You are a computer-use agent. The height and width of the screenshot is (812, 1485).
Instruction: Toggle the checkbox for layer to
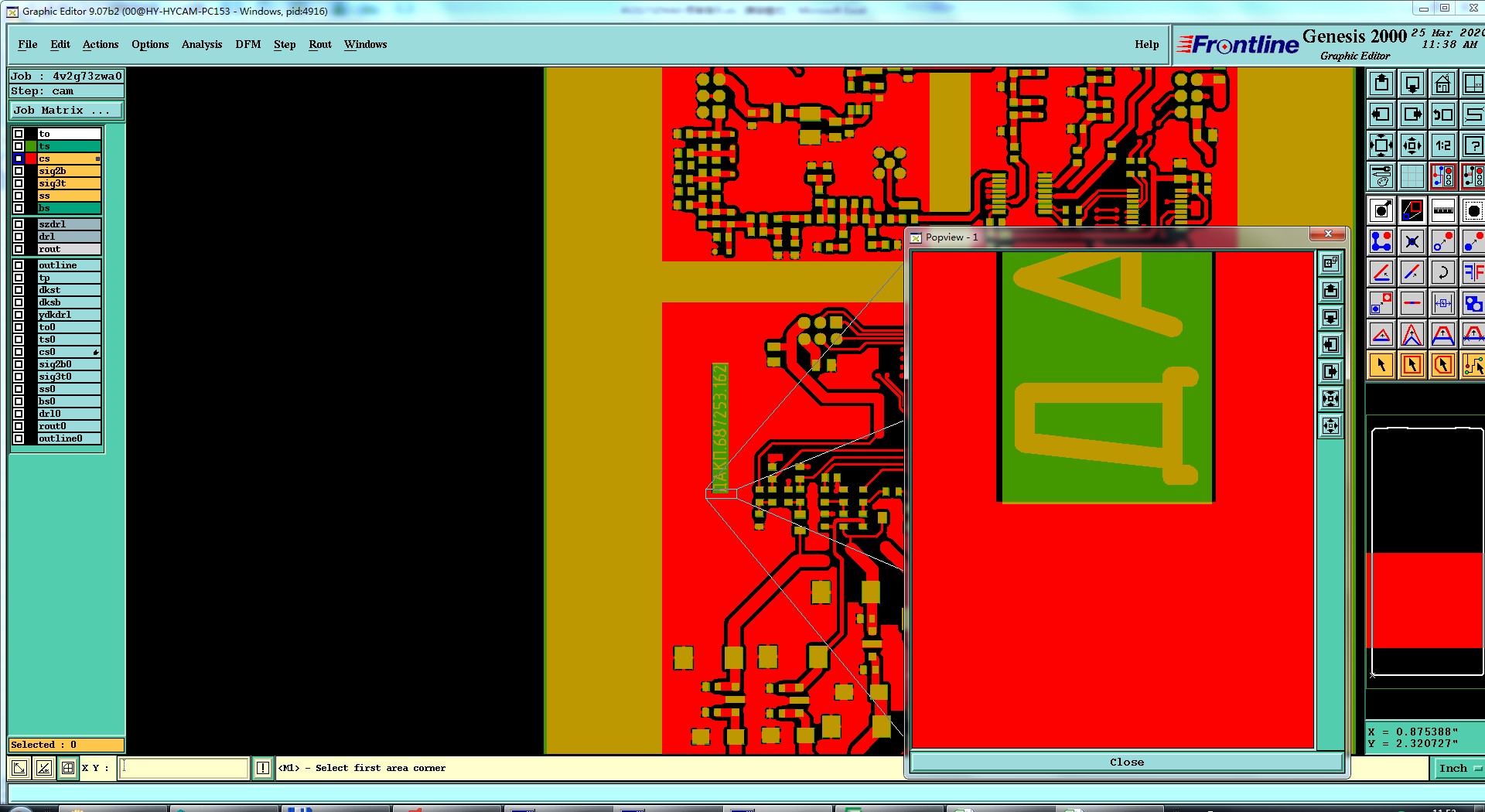tap(19, 134)
